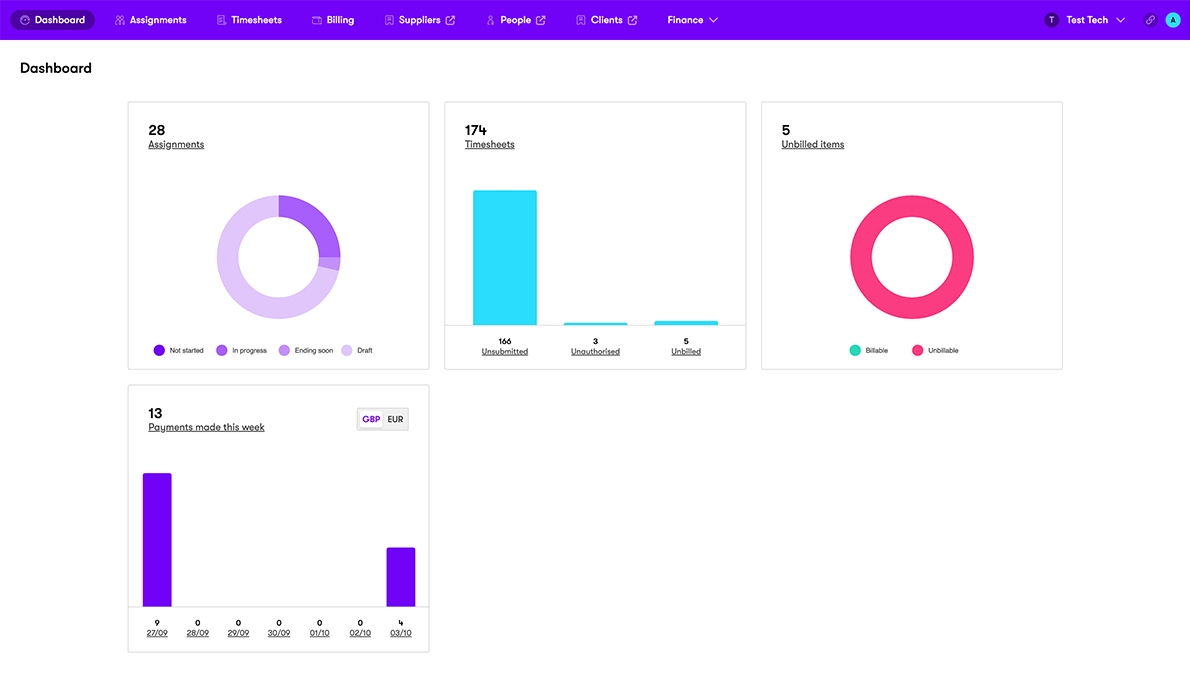Switch payments currency to GBP

(371, 419)
